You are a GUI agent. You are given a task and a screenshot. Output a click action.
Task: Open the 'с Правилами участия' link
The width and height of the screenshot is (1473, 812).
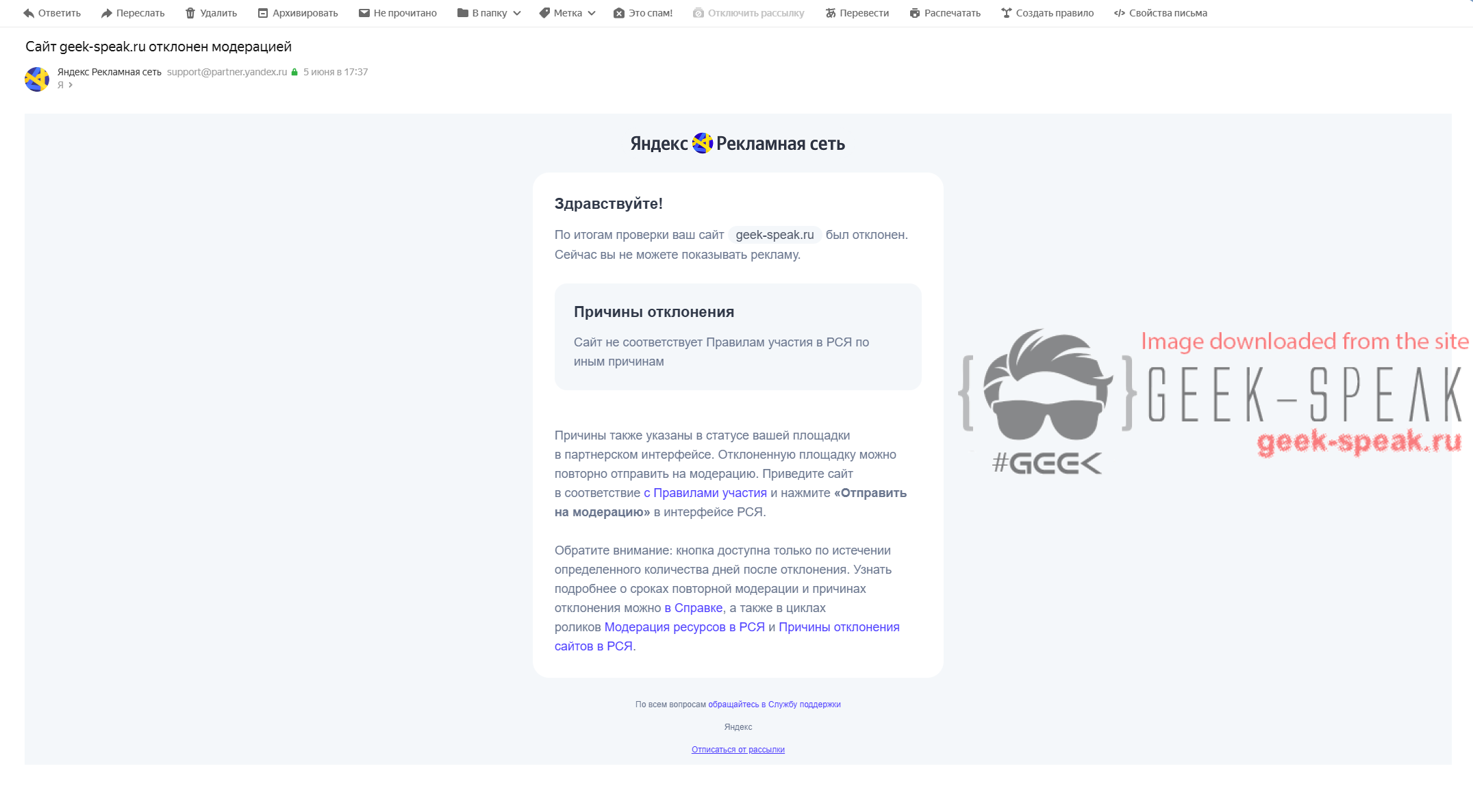click(x=705, y=493)
